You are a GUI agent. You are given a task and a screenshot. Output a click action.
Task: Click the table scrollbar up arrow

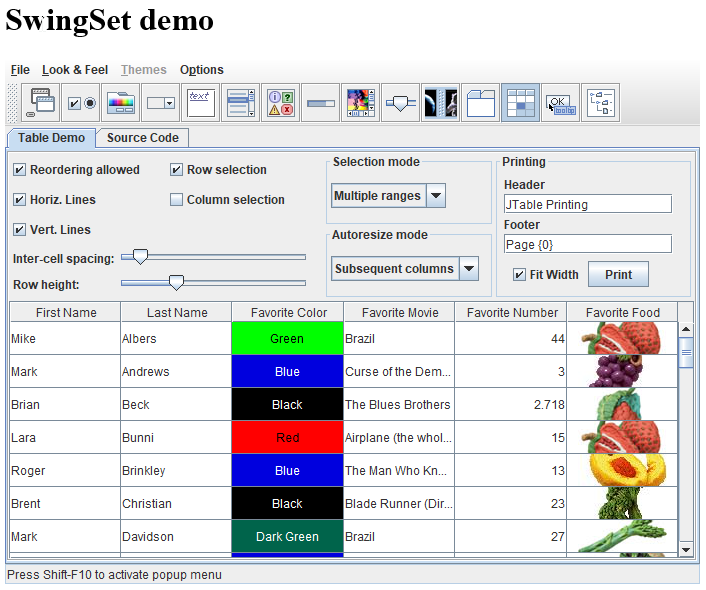tap(686, 329)
